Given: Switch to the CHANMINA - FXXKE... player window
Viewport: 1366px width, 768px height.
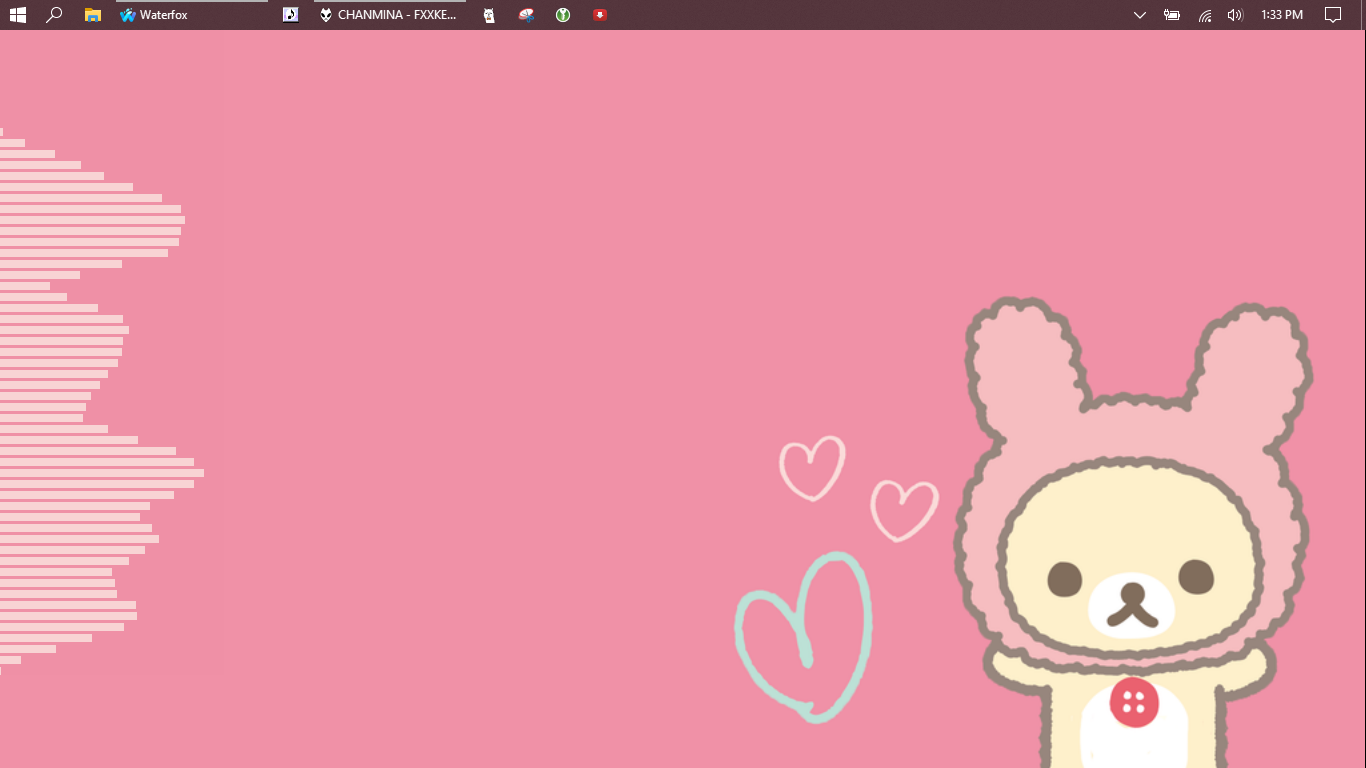Looking at the screenshot, I should 390,15.
